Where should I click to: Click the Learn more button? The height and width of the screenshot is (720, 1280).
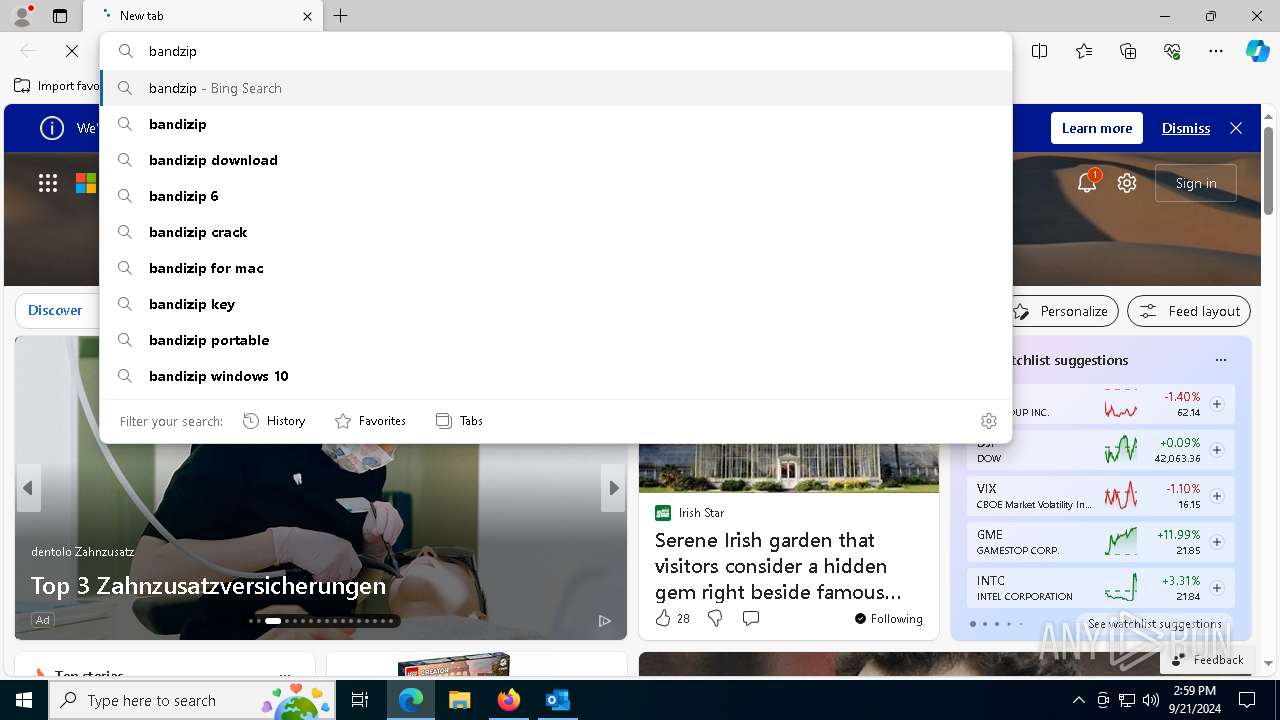click(1097, 128)
